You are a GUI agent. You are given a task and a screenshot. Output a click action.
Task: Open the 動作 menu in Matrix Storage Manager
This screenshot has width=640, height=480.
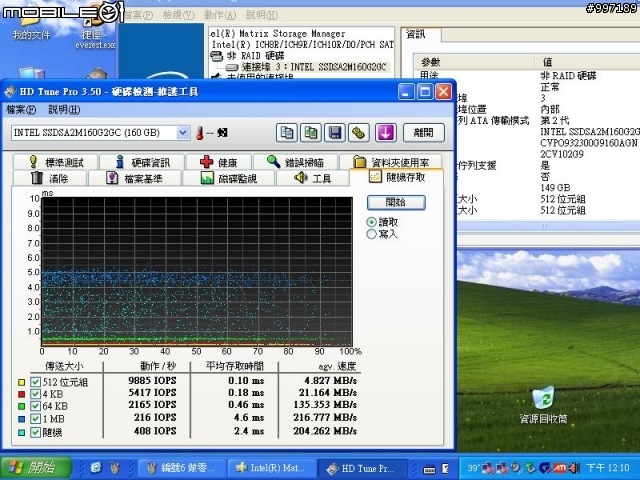tap(220, 15)
